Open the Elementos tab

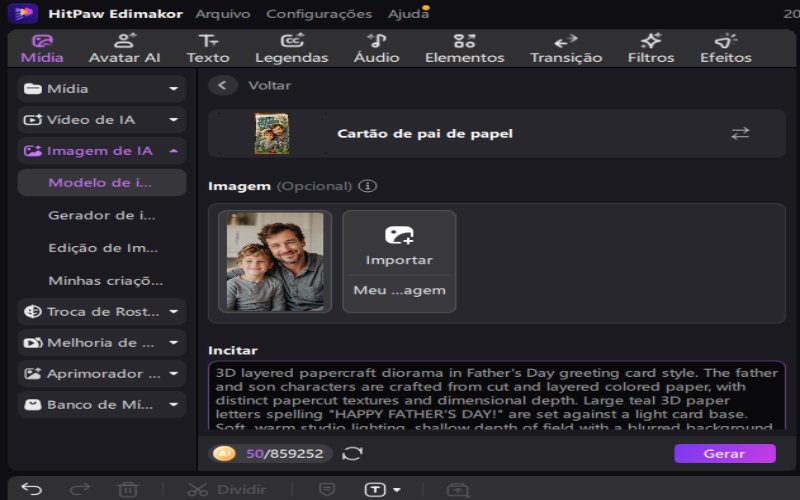coord(464,48)
